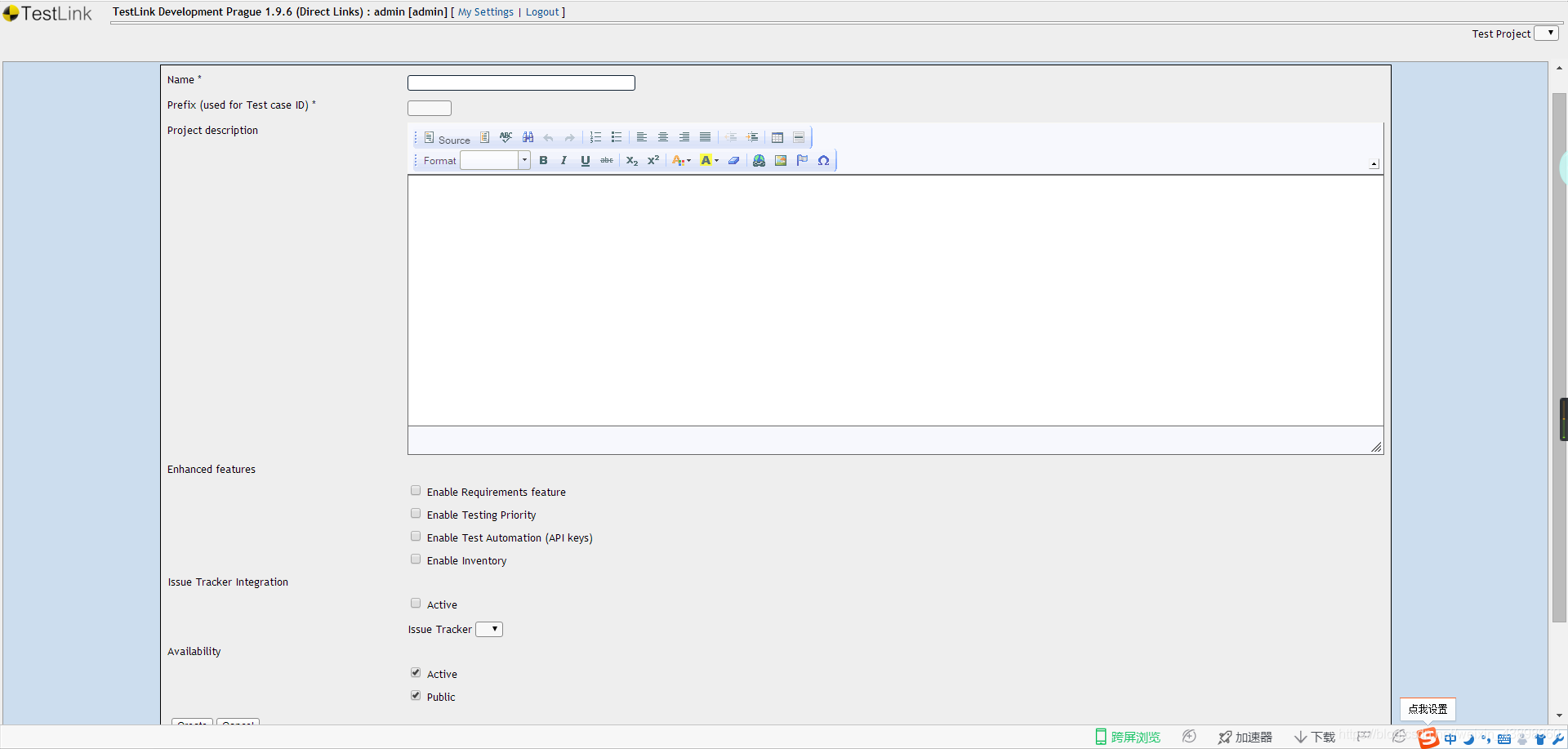Enable Testing Priority checkbox
Viewport: 1568px width, 749px height.
point(416,514)
